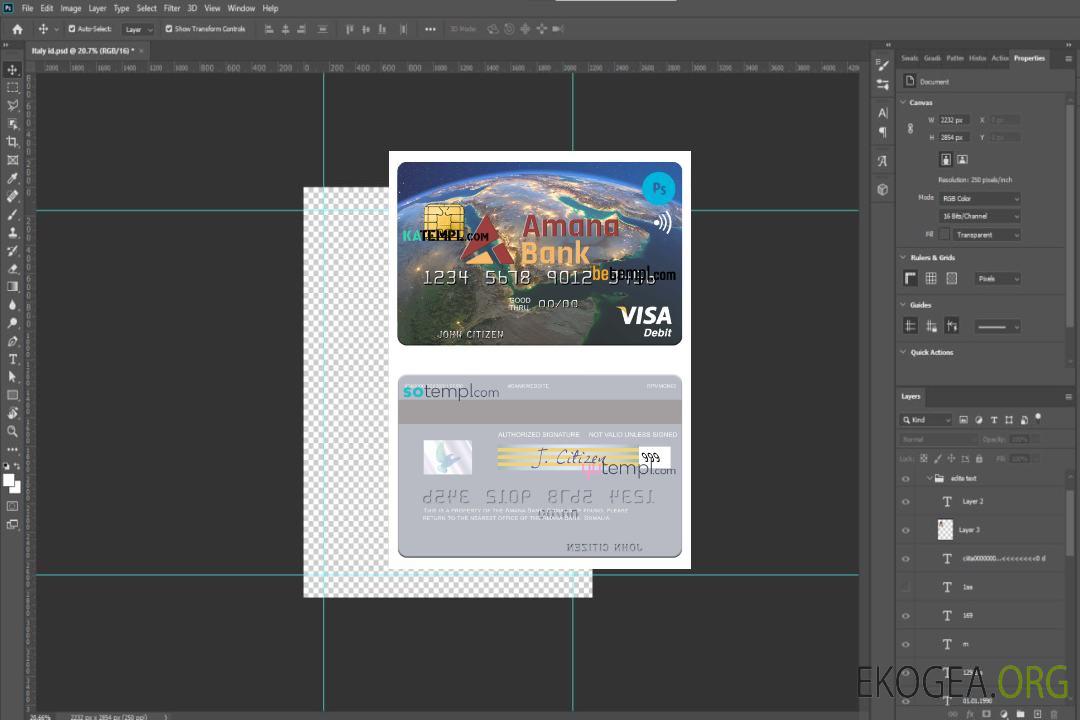Open the Pixels ruler units dropdown
The image size is (1080, 720).
click(998, 278)
